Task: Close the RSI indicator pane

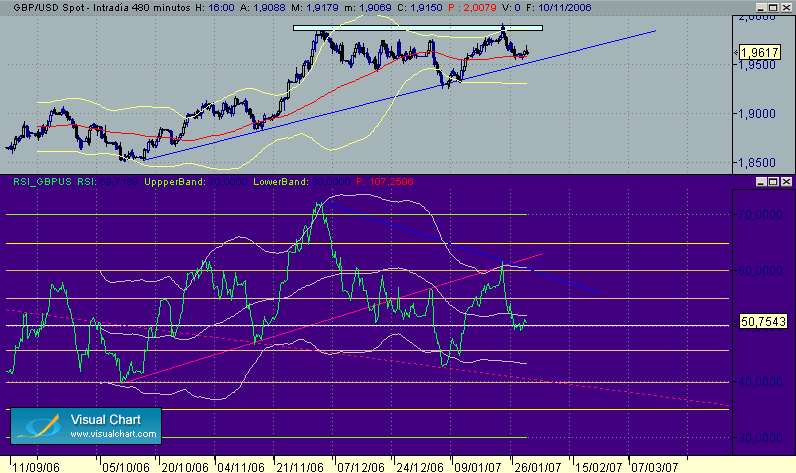Action: (786, 181)
